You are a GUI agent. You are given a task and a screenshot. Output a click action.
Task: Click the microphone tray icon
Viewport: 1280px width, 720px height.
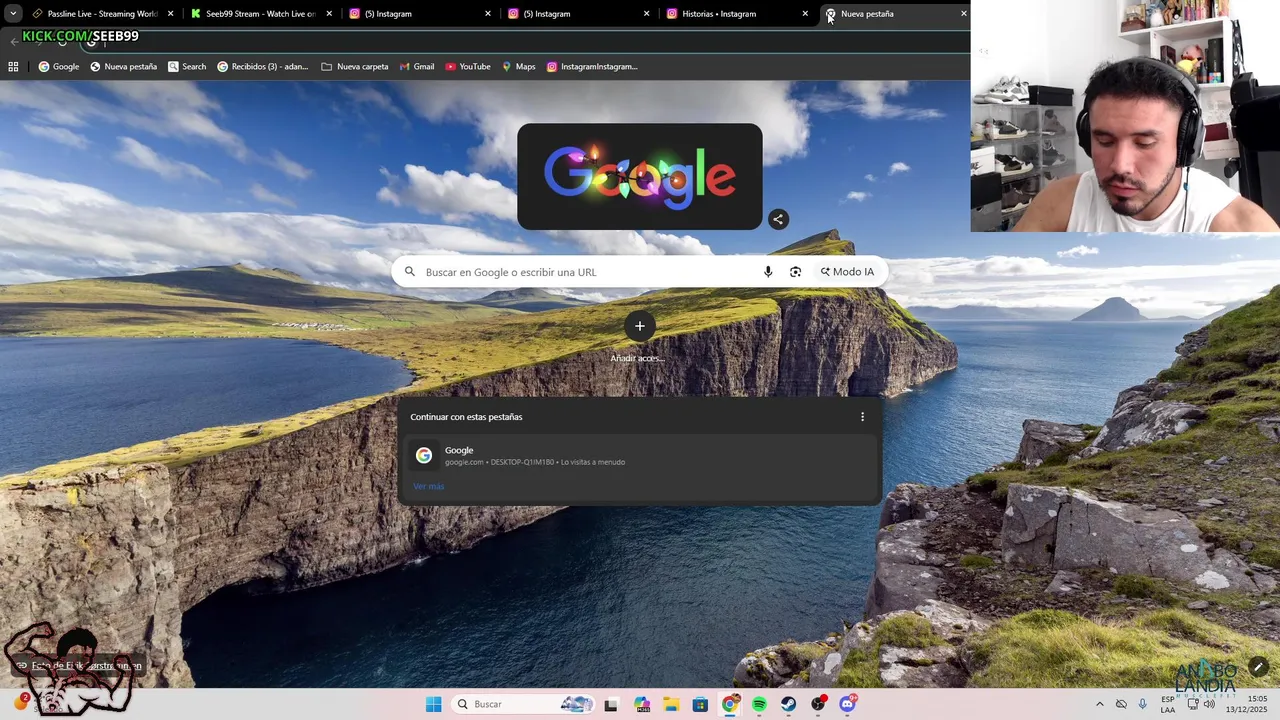(1143, 704)
